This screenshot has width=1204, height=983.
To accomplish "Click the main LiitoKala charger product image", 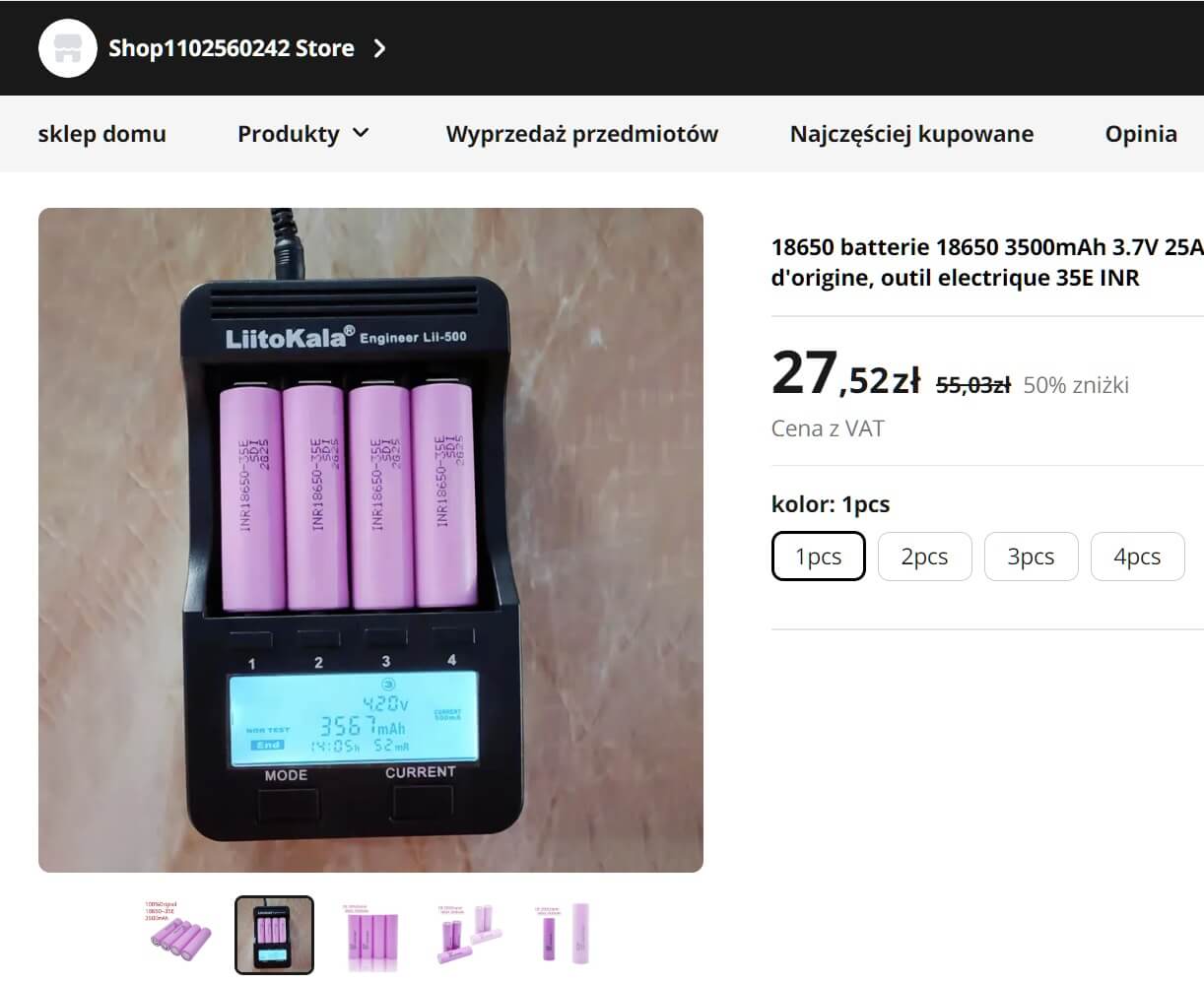I will (370, 540).
